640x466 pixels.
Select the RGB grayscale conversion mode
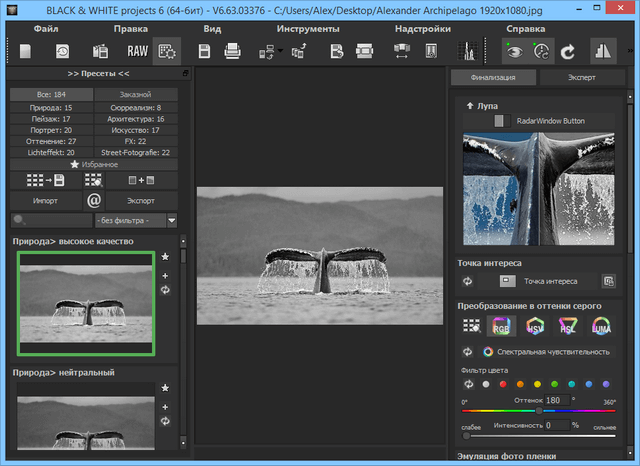[501, 325]
